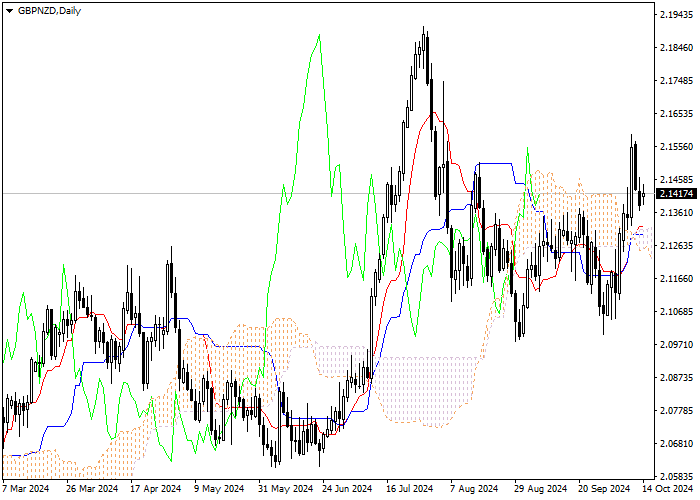Click the 16 Jul 2024 date label
The image size is (700, 500).
[409, 489]
